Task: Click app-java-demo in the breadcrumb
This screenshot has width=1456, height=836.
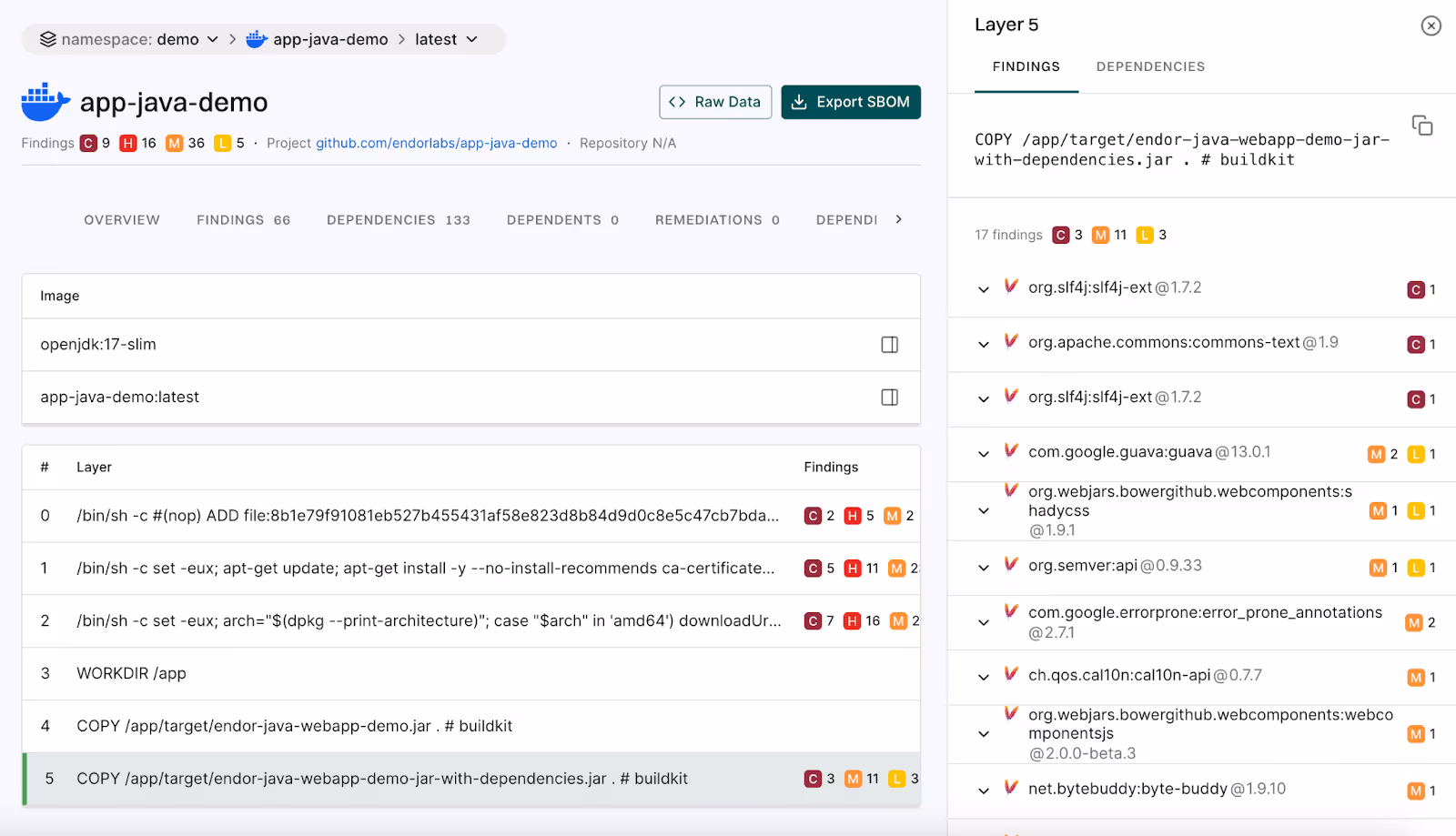Action: click(x=330, y=39)
